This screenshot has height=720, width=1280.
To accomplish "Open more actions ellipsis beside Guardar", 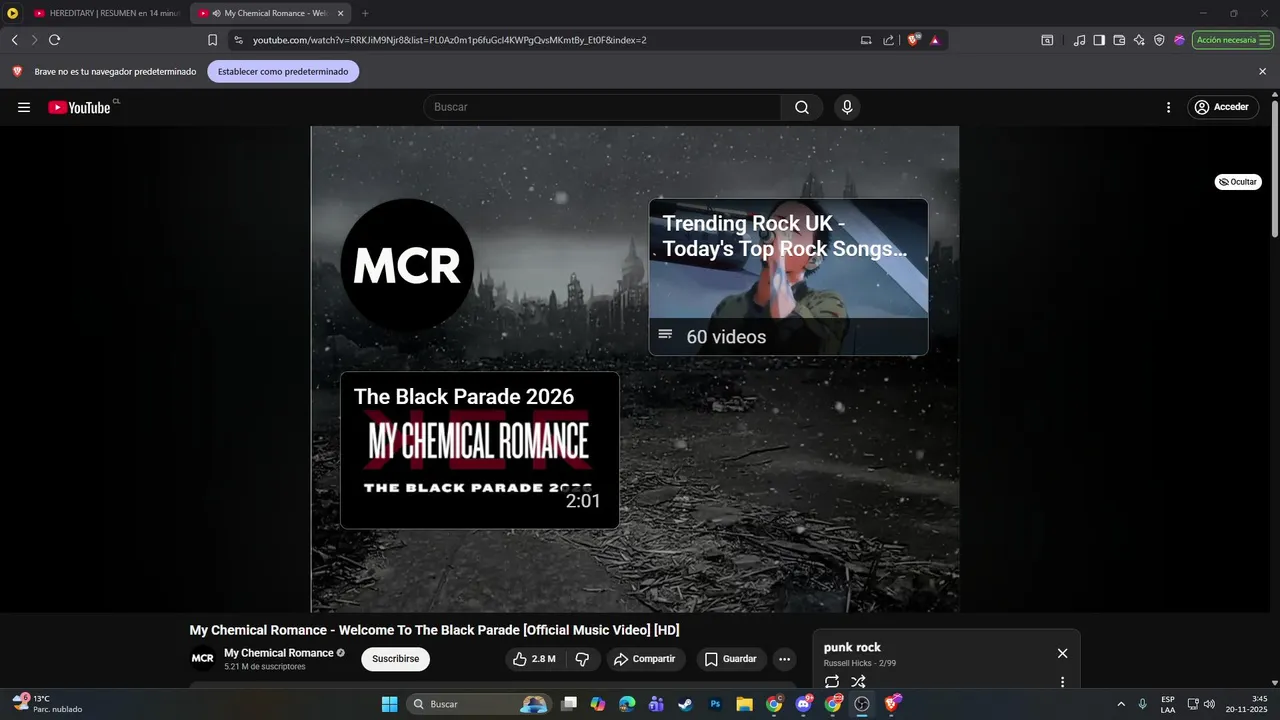I will 784,659.
